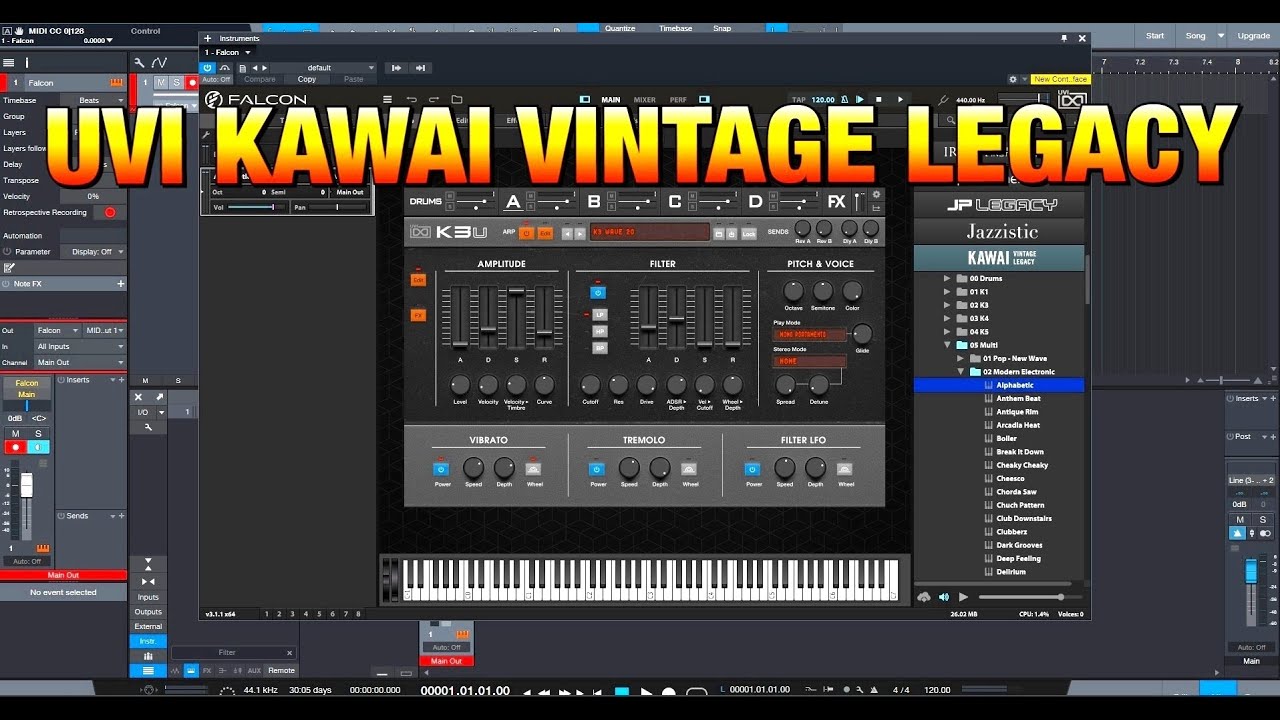Viewport: 1280px width, 720px height.
Task: Toggle Filter LFO power switch
Action: point(754,469)
